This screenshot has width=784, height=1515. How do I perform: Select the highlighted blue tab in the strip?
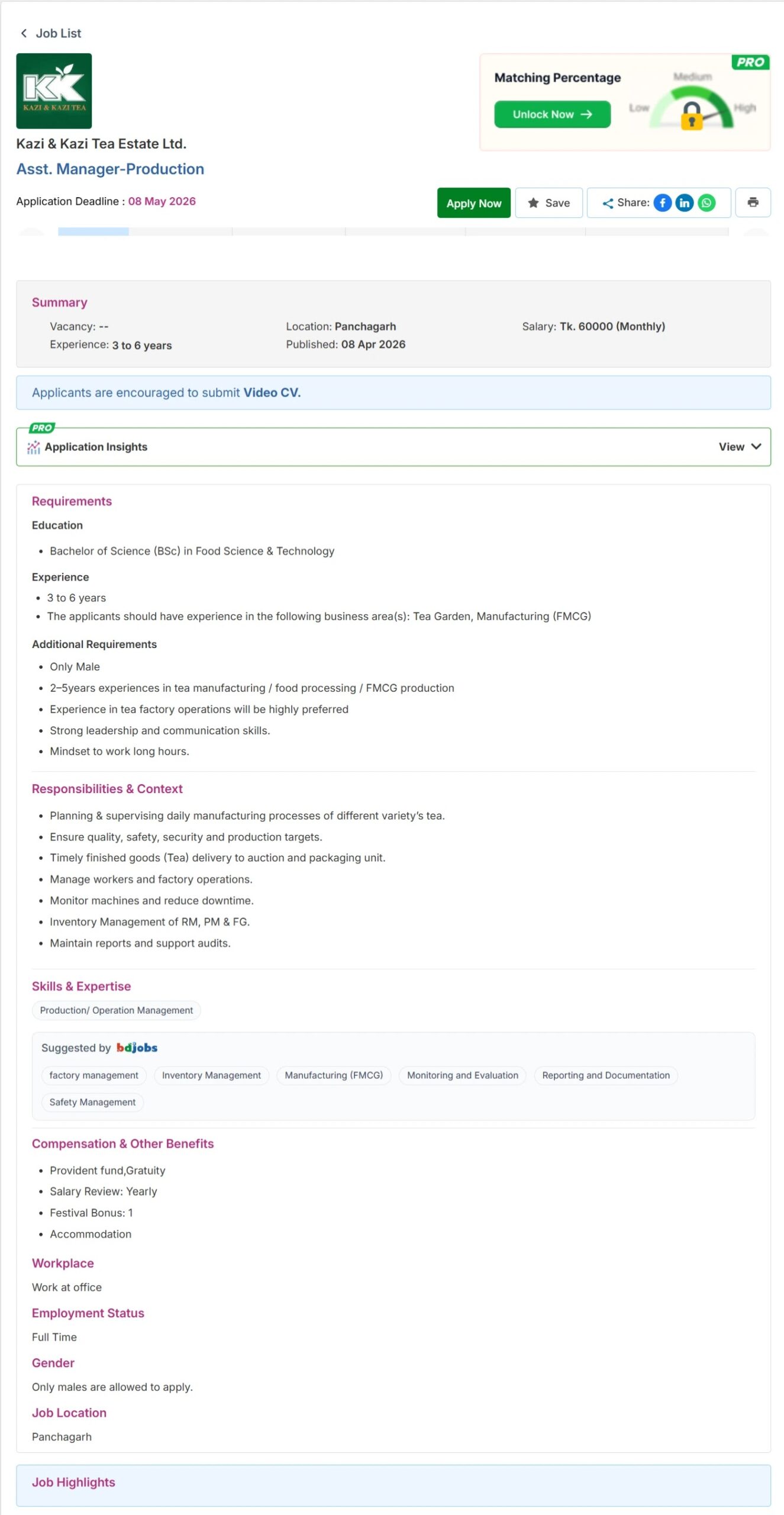pos(93,231)
